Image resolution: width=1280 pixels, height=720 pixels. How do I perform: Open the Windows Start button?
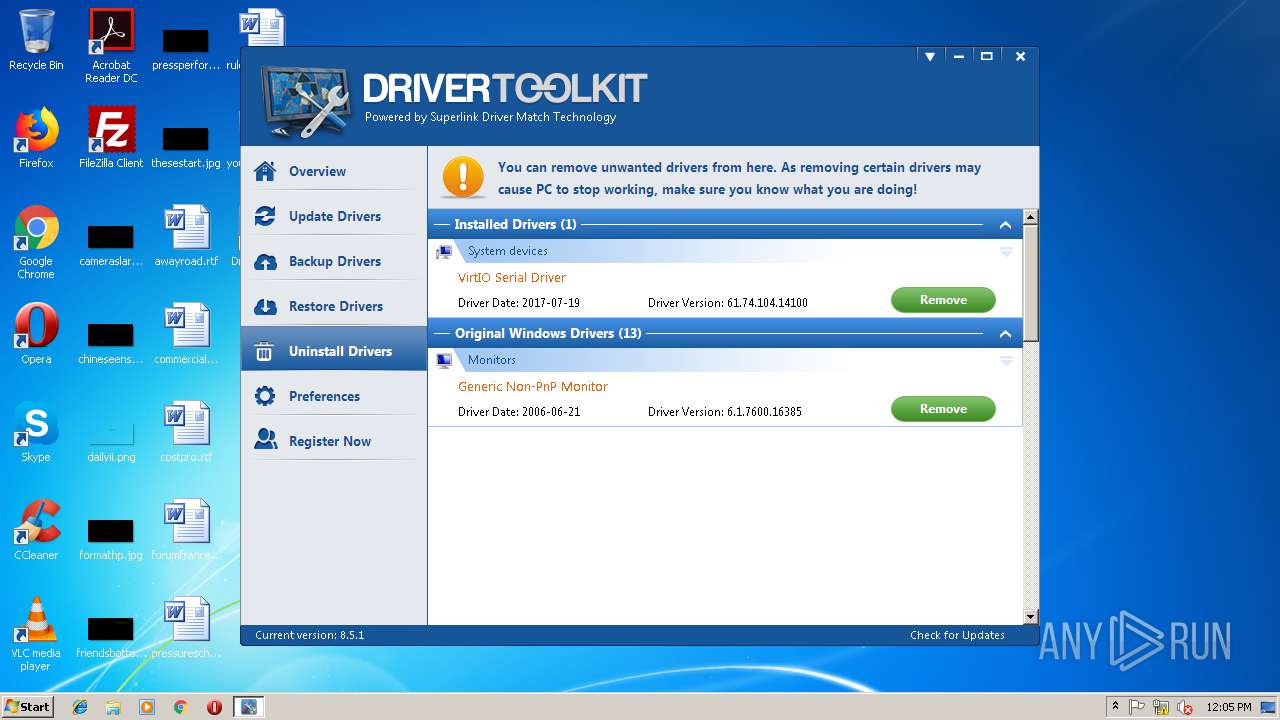28,706
